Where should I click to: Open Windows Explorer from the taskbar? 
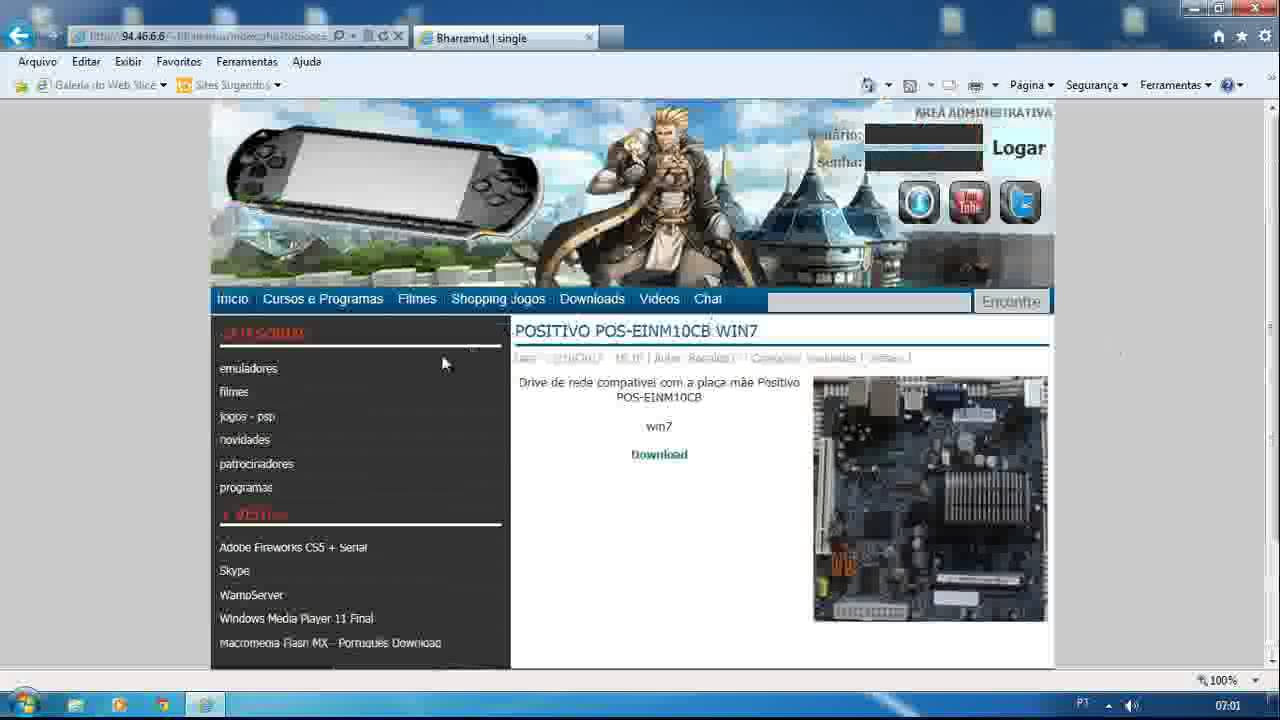[x=75, y=705]
